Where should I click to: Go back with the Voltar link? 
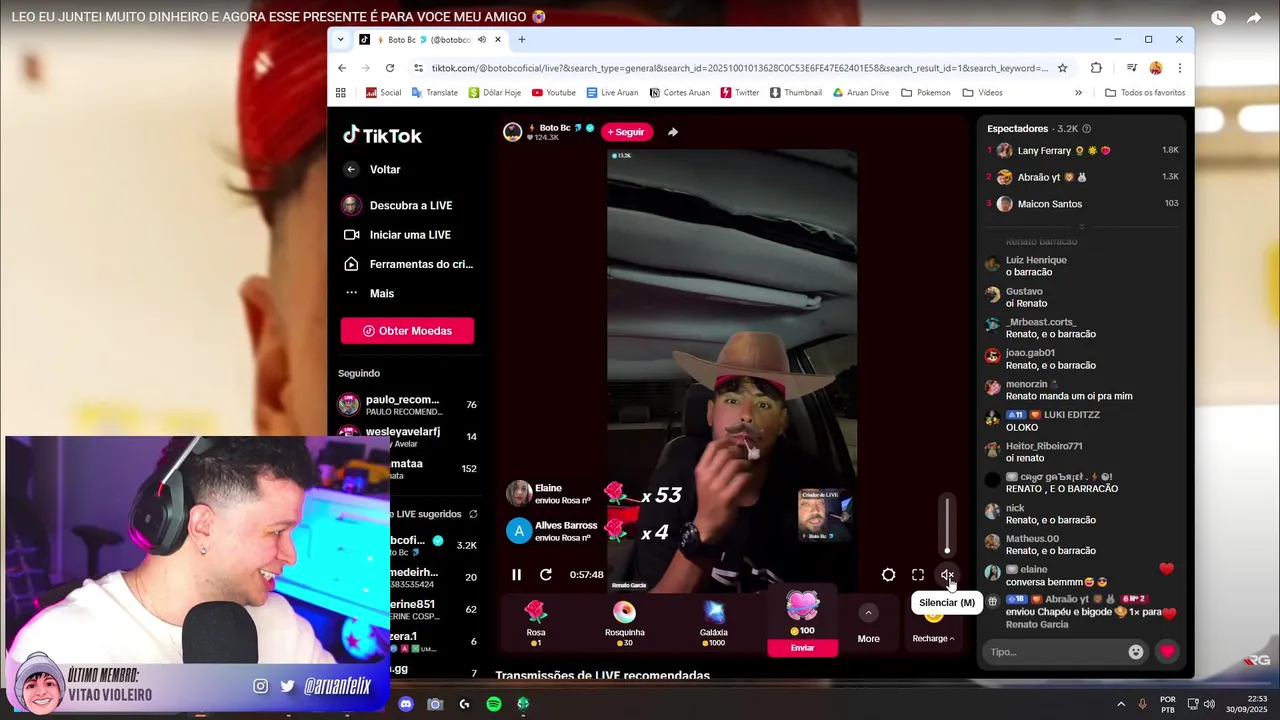coord(385,170)
